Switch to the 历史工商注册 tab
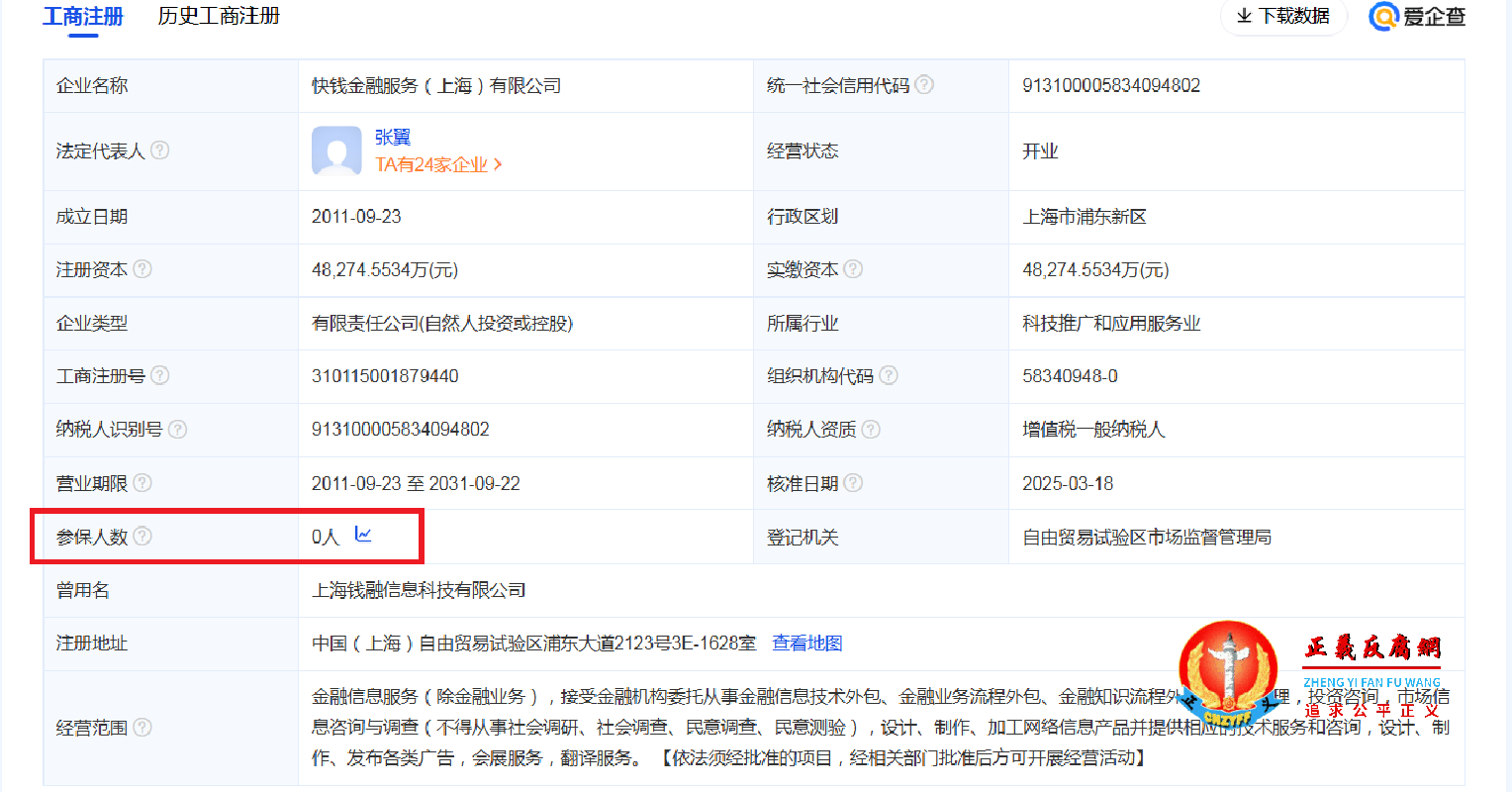Screen dimensions: 1512x792 click(x=217, y=16)
